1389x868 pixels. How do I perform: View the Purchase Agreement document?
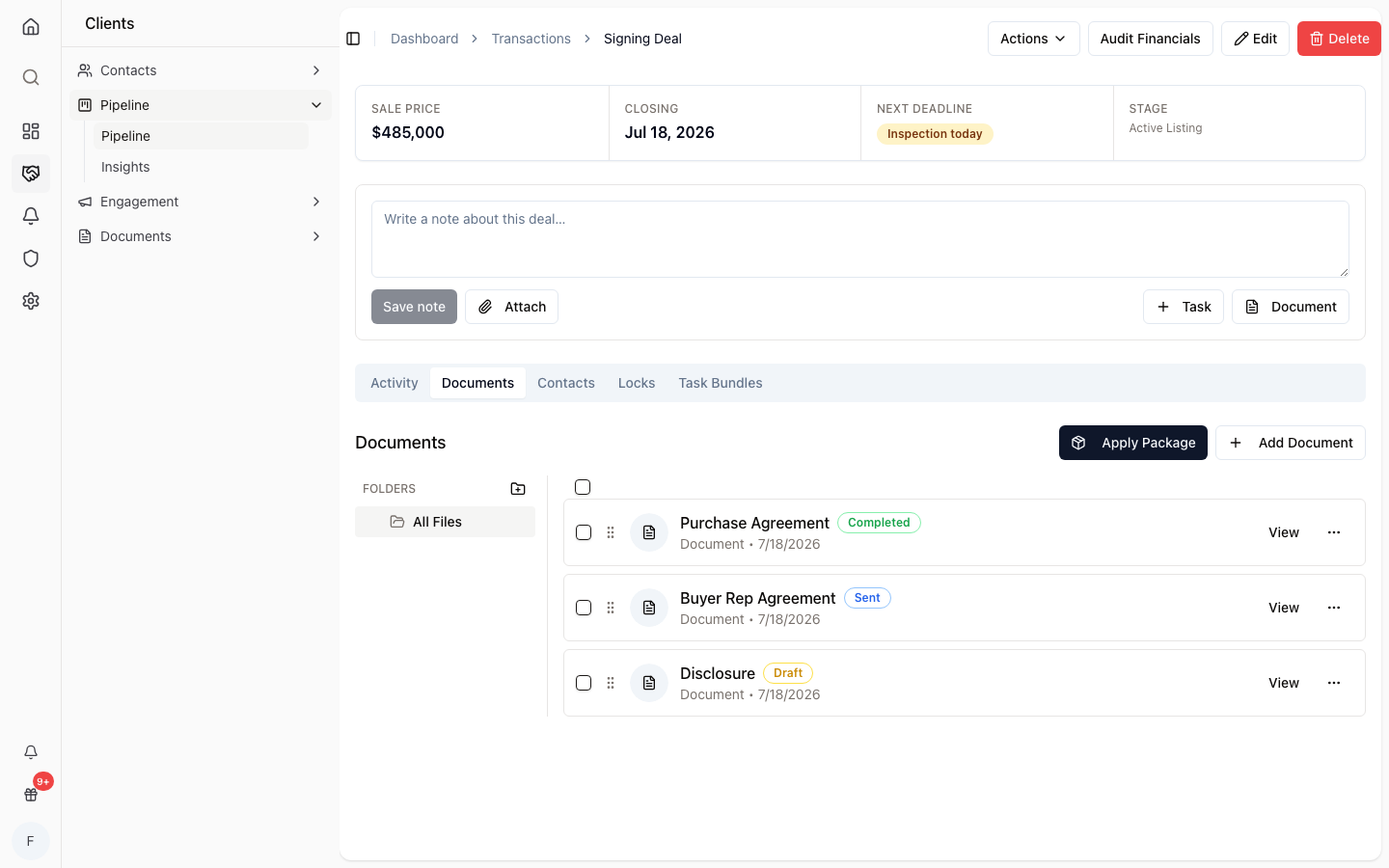click(x=1283, y=532)
